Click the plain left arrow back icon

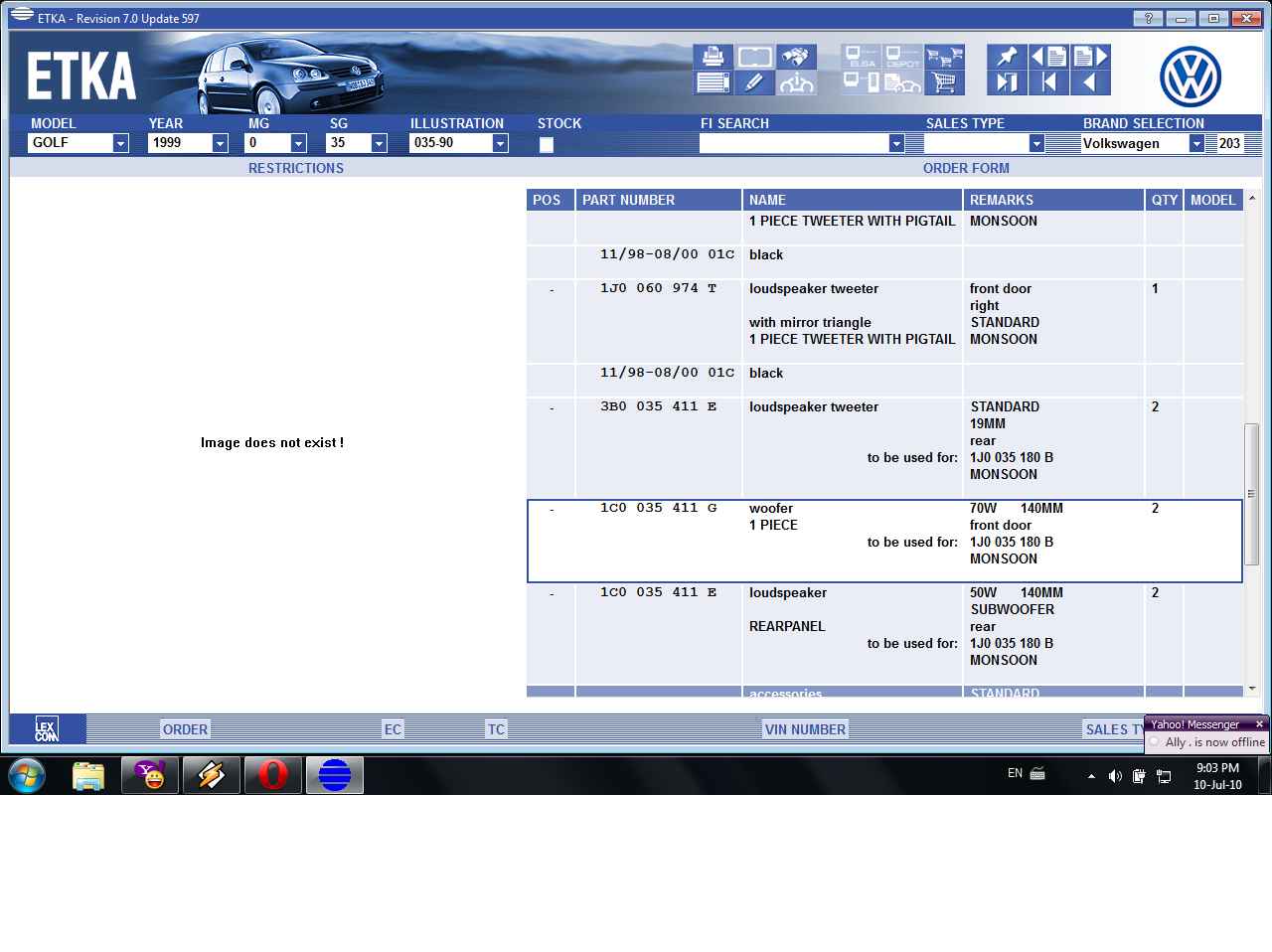[1090, 82]
